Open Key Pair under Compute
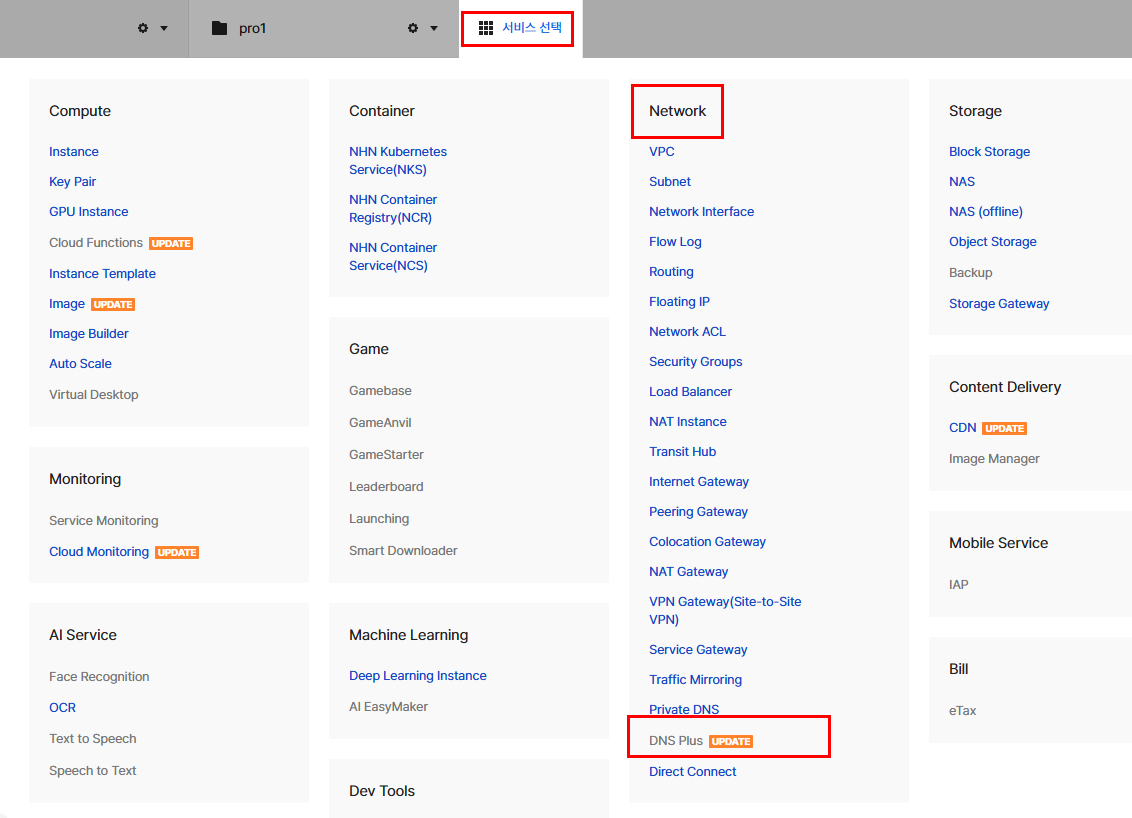The image size is (1132, 818). click(x=72, y=182)
